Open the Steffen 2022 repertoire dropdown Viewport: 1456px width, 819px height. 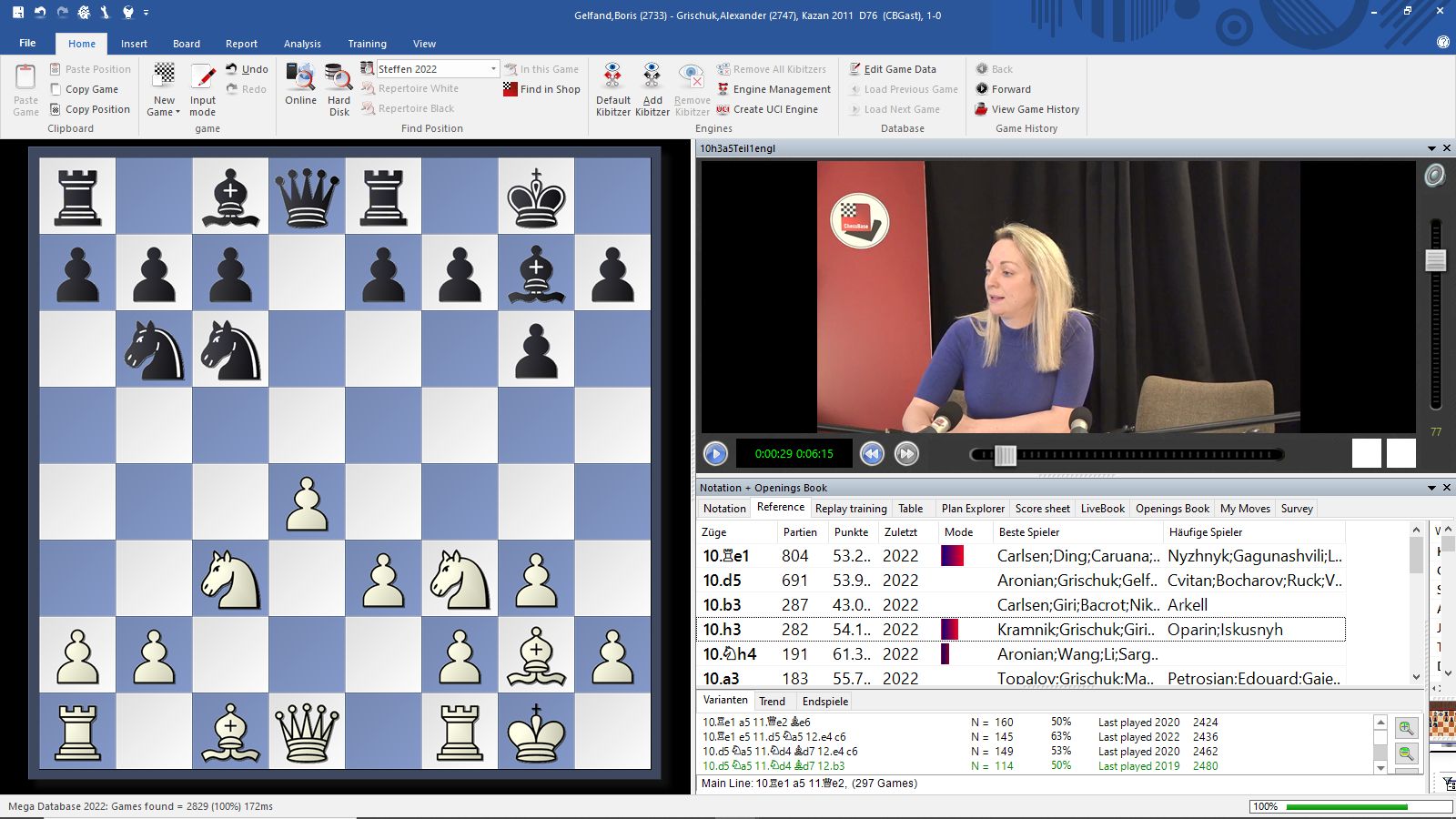click(x=493, y=69)
